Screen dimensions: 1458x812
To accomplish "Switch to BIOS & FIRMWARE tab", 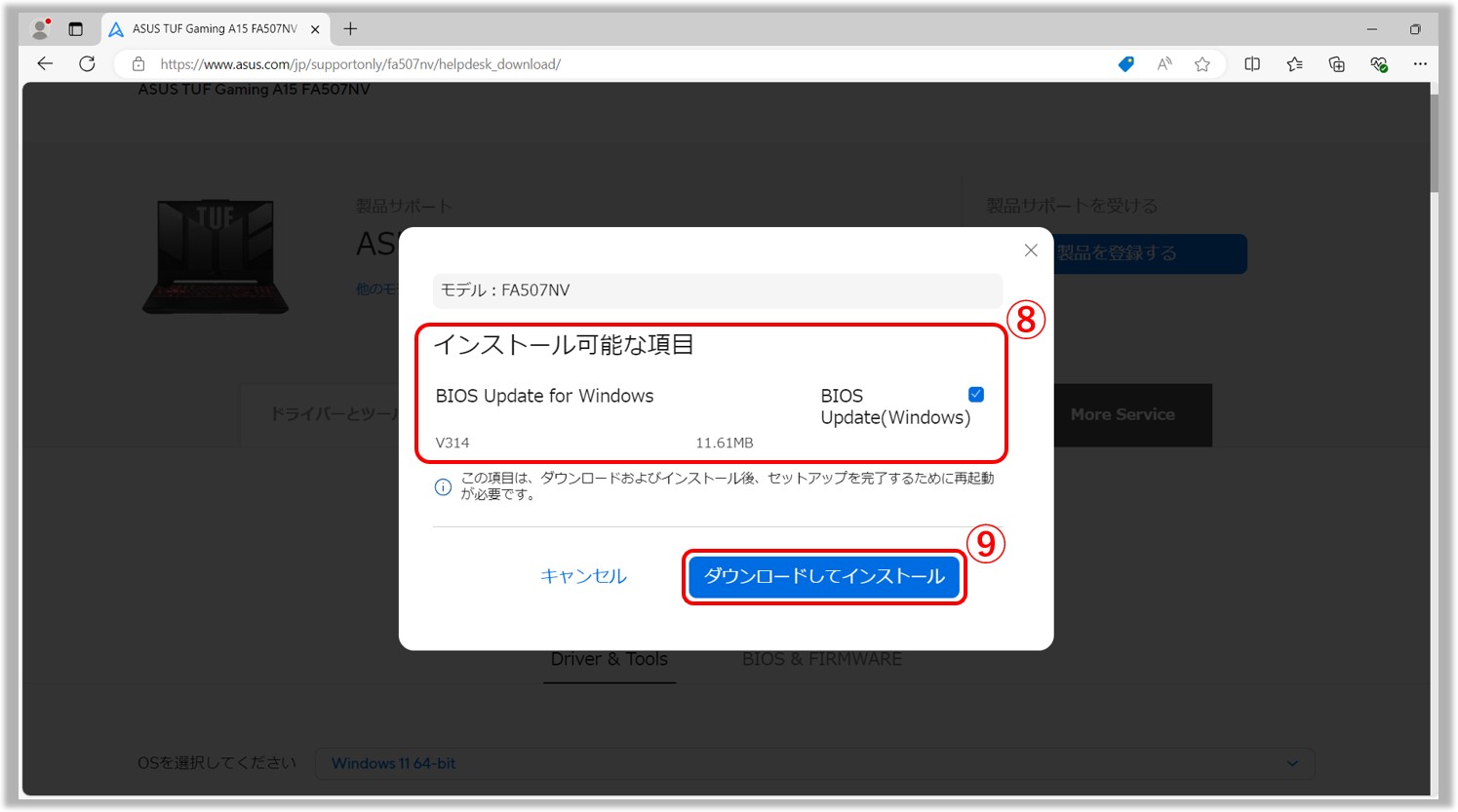I will [822, 660].
